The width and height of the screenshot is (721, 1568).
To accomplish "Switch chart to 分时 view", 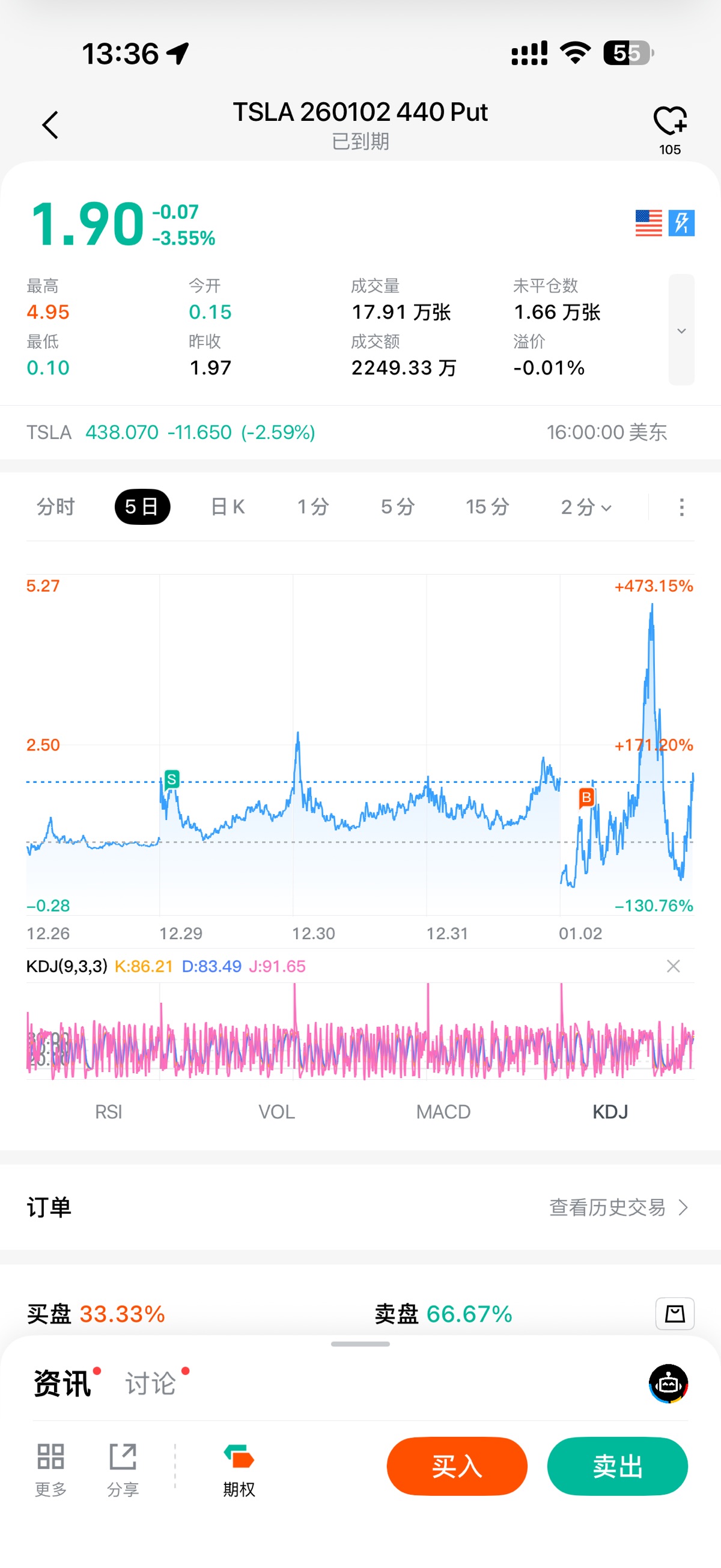I will (x=55, y=506).
